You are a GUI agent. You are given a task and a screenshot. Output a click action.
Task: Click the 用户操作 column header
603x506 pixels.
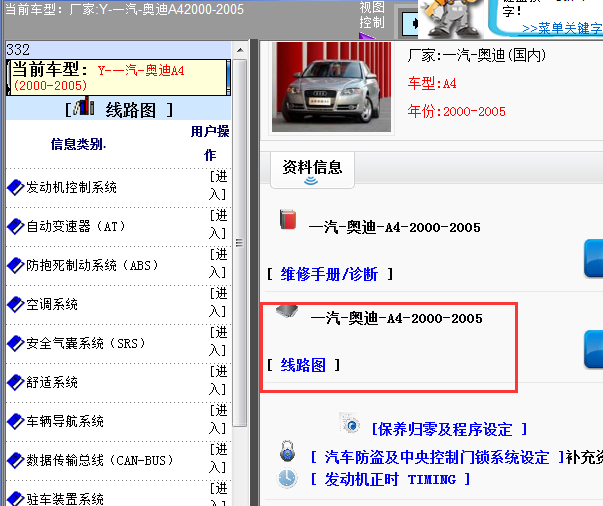pyautogui.click(x=210, y=143)
